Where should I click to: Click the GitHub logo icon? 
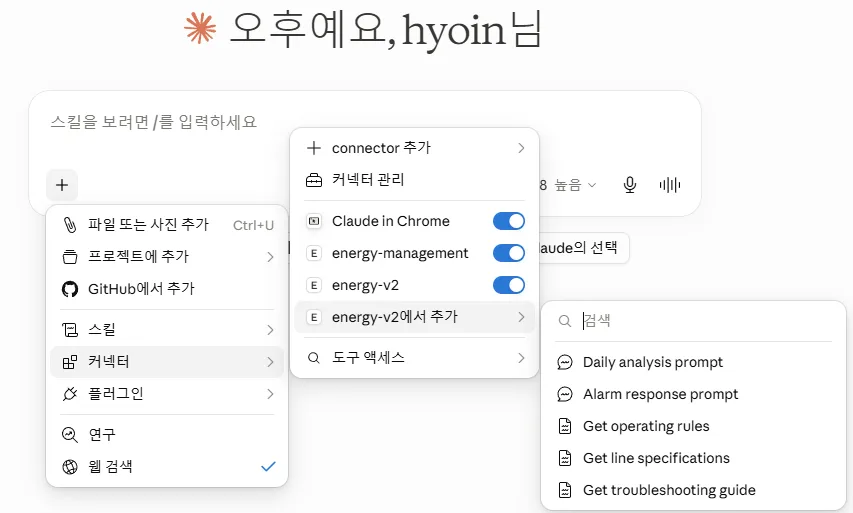pos(70,289)
